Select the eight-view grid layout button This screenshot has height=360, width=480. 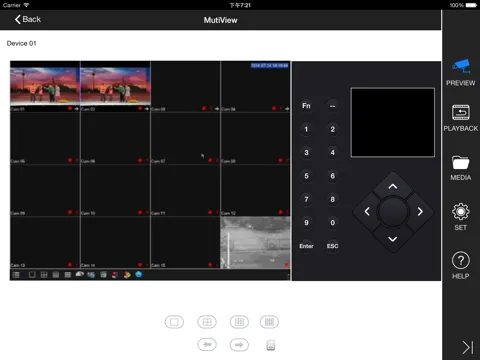pos(269,322)
